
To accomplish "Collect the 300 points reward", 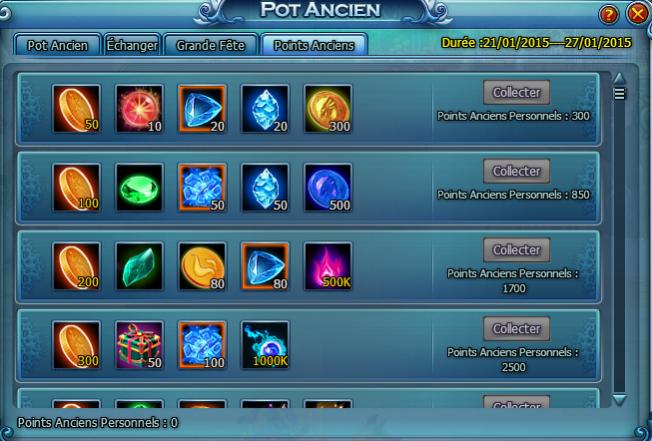I will (x=516, y=92).
